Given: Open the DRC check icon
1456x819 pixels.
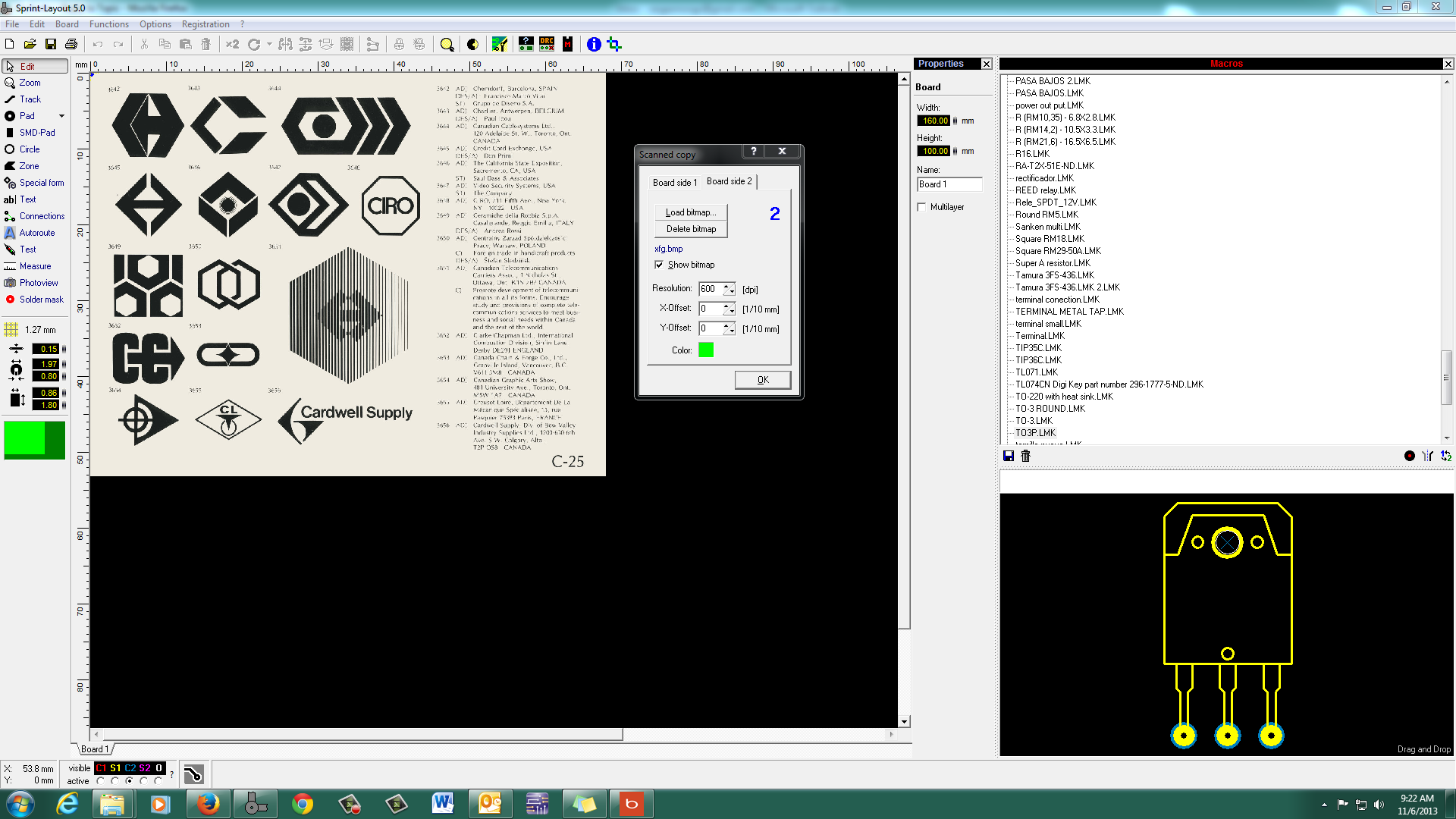Looking at the screenshot, I should click(547, 45).
